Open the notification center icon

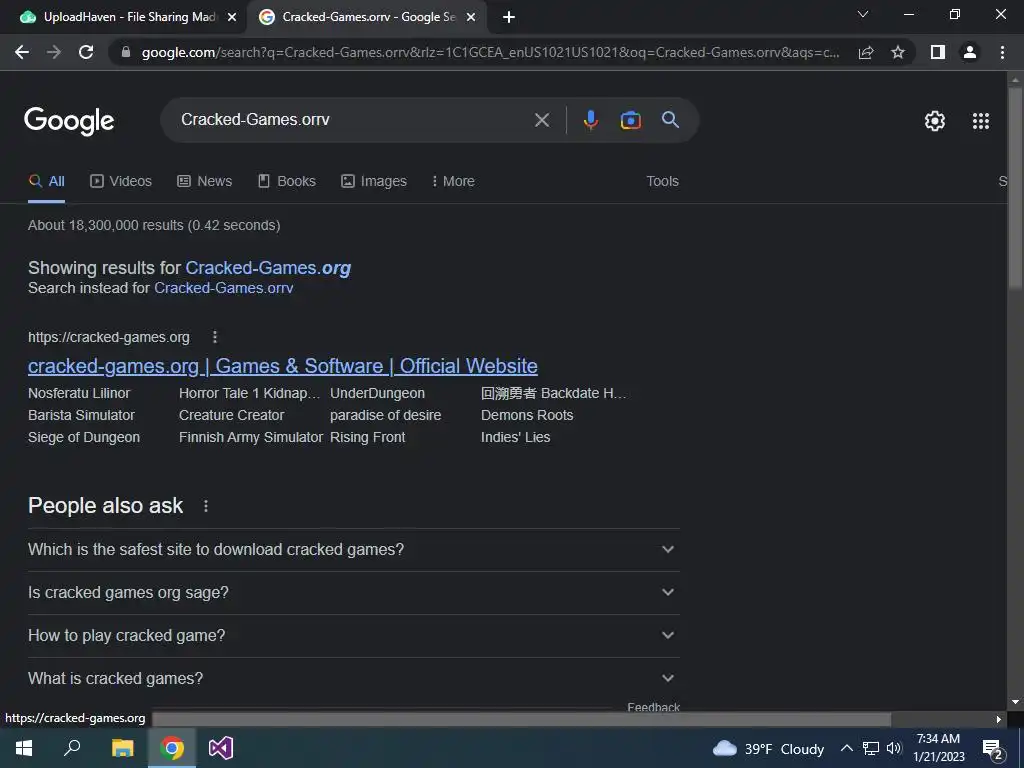point(992,749)
